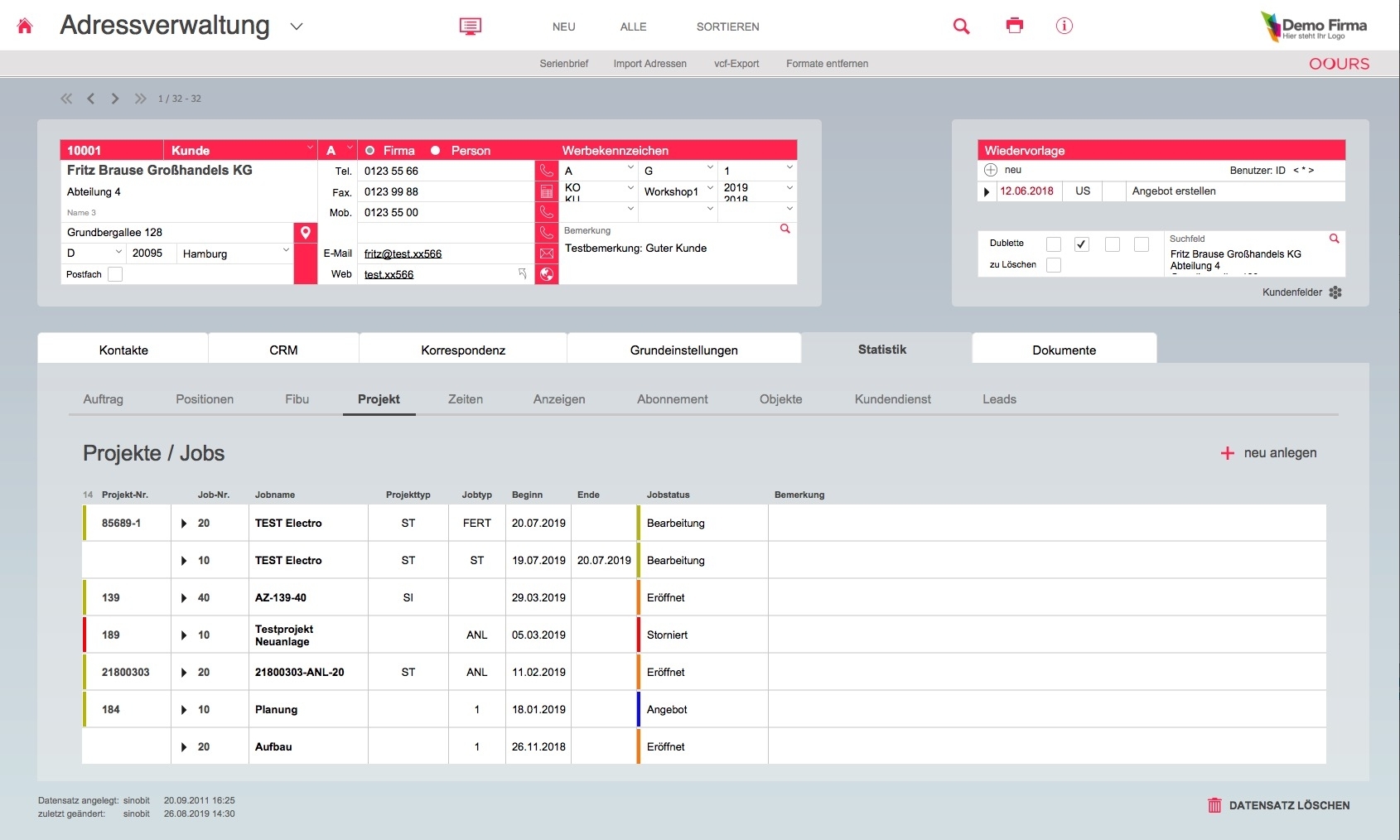
Task: Jump to the first record
Action: (66, 99)
